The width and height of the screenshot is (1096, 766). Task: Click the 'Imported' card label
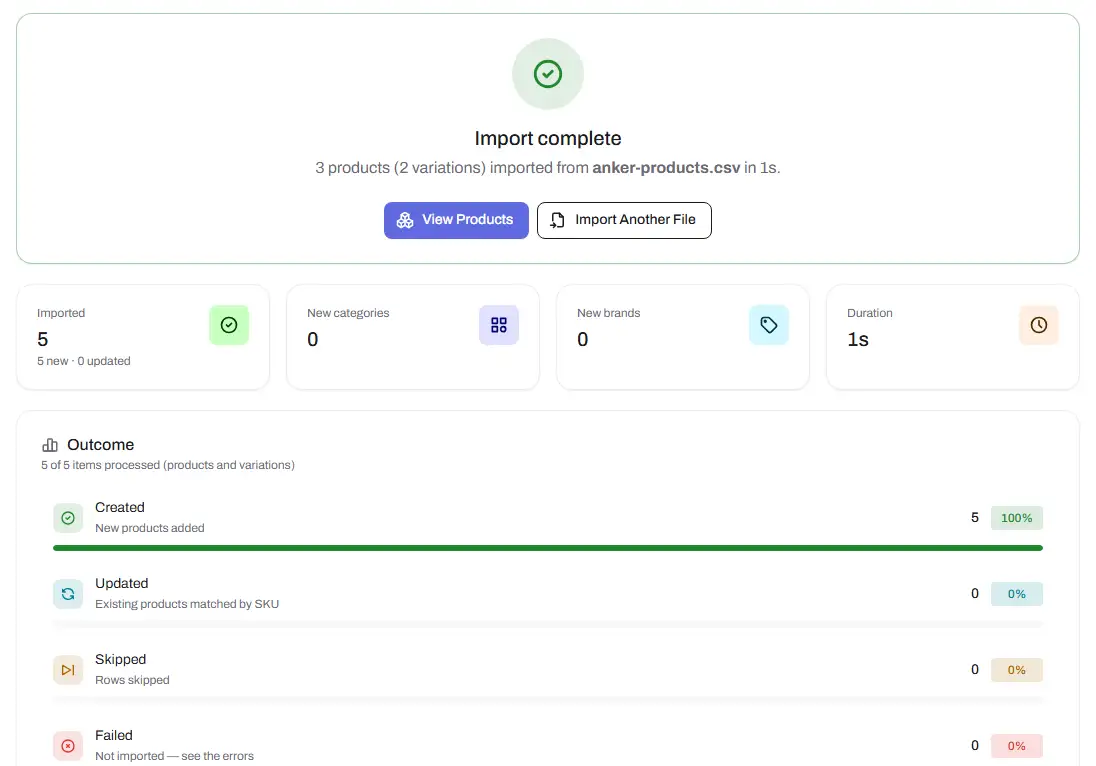[61, 313]
